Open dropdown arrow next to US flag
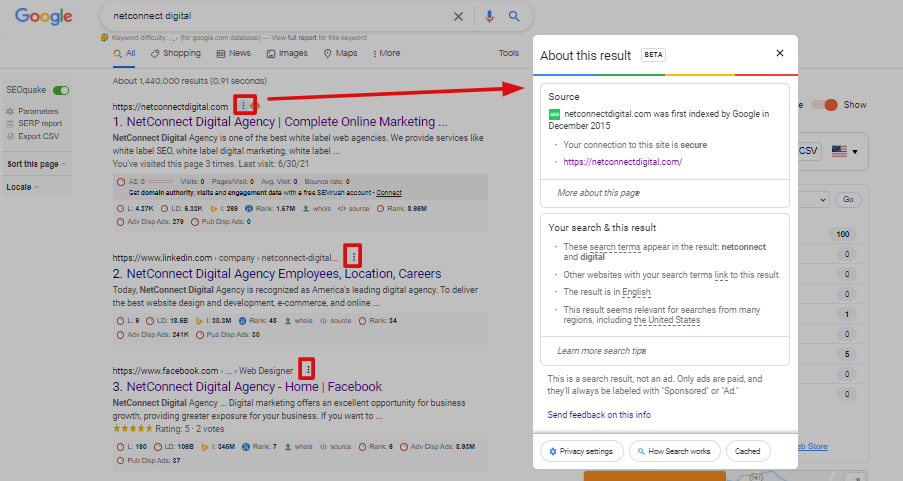The height and width of the screenshot is (481, 903). coord(855,152)
